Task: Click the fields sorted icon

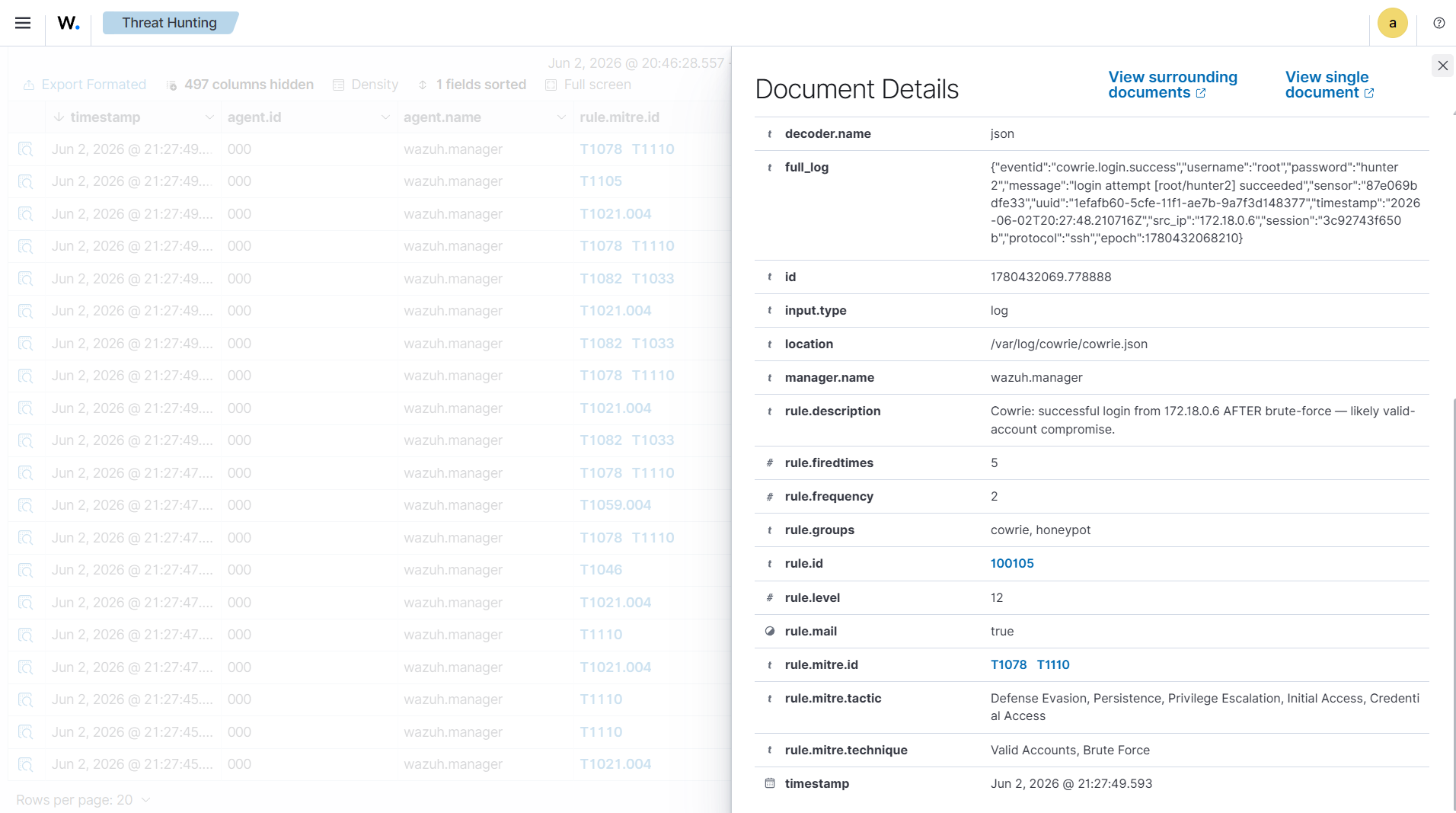Action: tap(423, 85)
